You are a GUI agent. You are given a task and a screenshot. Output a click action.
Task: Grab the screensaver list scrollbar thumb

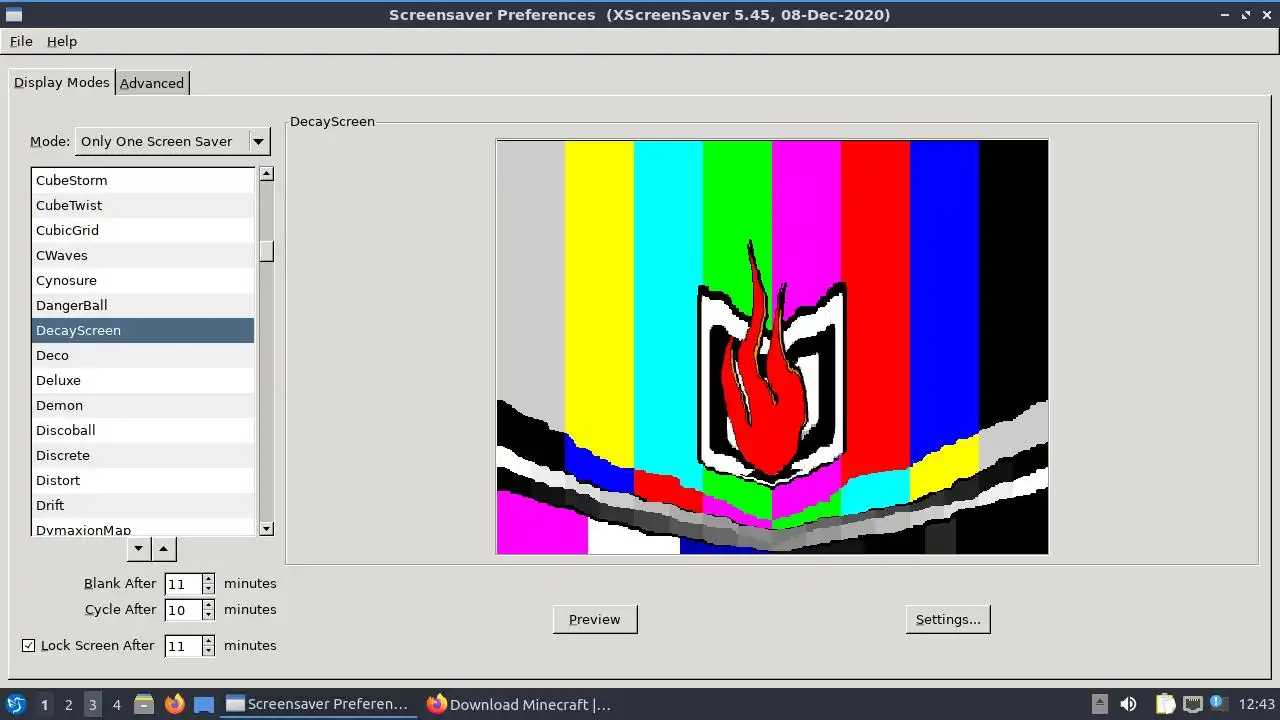click(x=266, y=251)
